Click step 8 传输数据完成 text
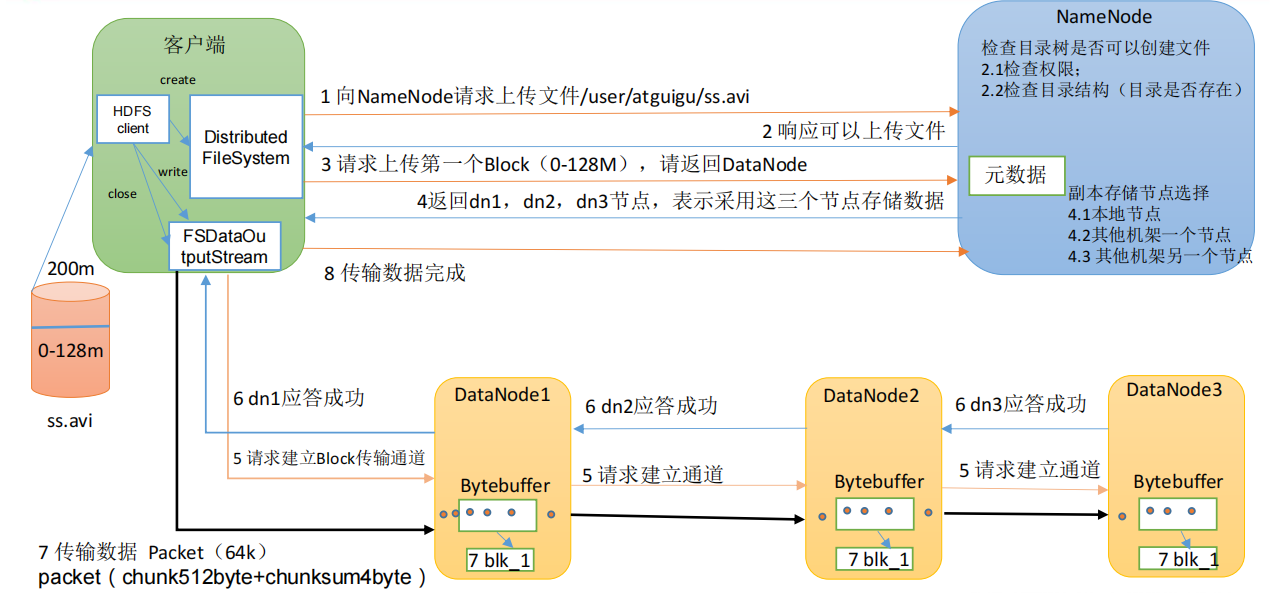This screenshot has width=1278, height=593. (x=394, y=272)
